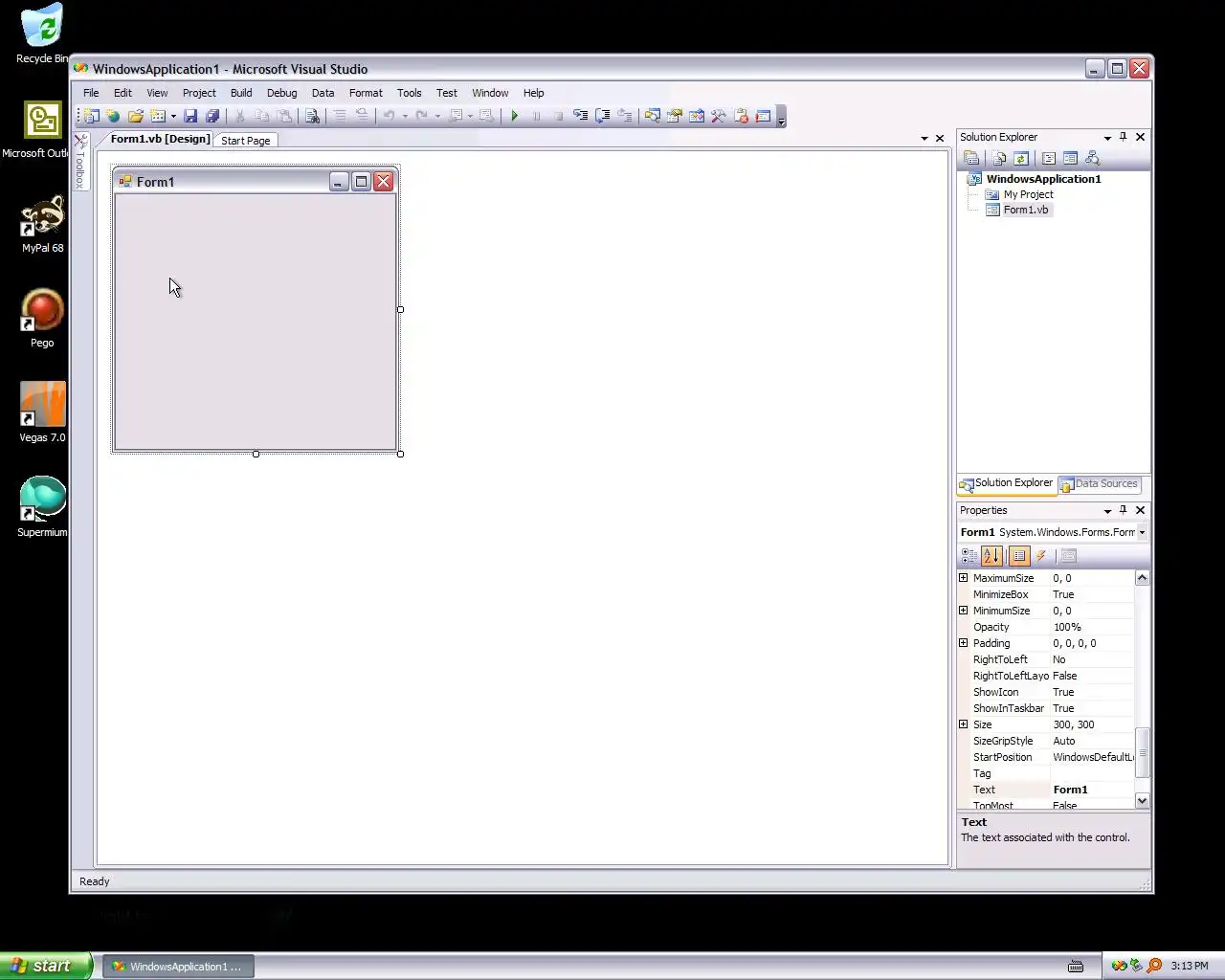Open the Toolbox hammer-and-wrench icon
The height and width of the screenshot is (980, 1225).
point(719,116)
